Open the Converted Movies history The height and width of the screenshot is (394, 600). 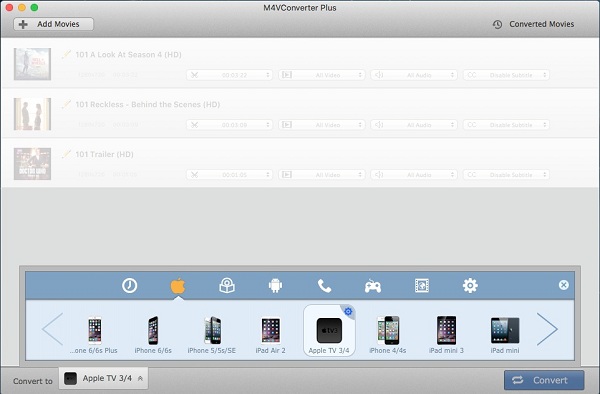[x=533, y=24]
